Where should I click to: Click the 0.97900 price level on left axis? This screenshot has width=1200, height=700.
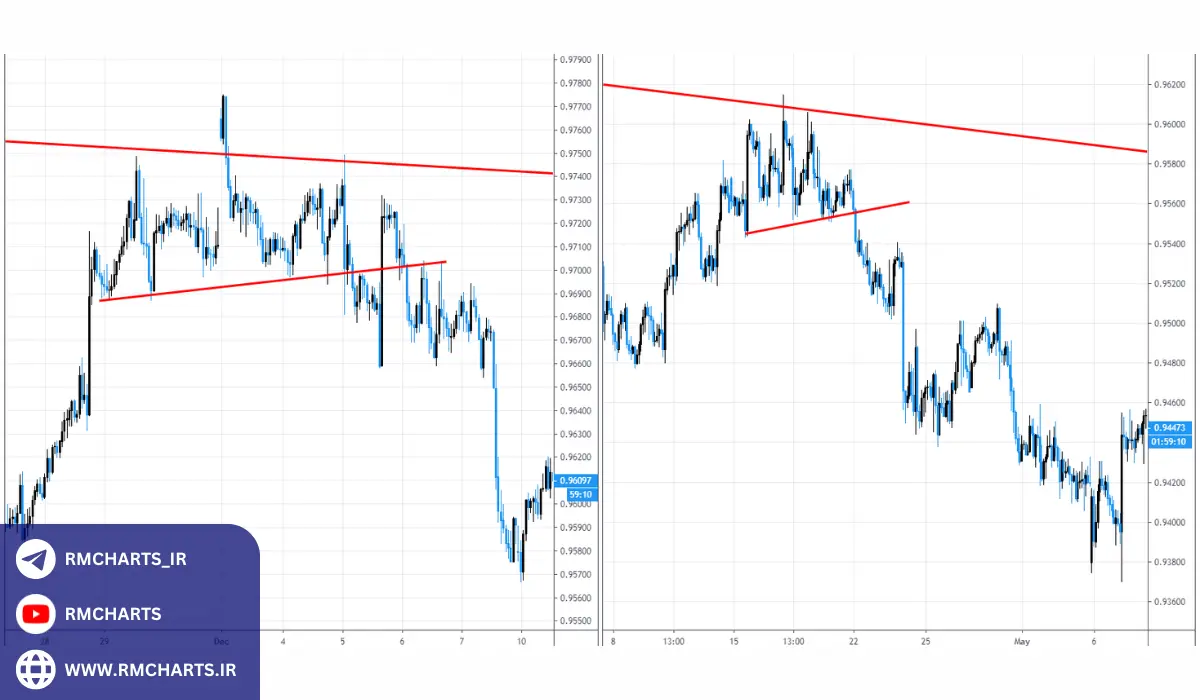coord(579,60)
